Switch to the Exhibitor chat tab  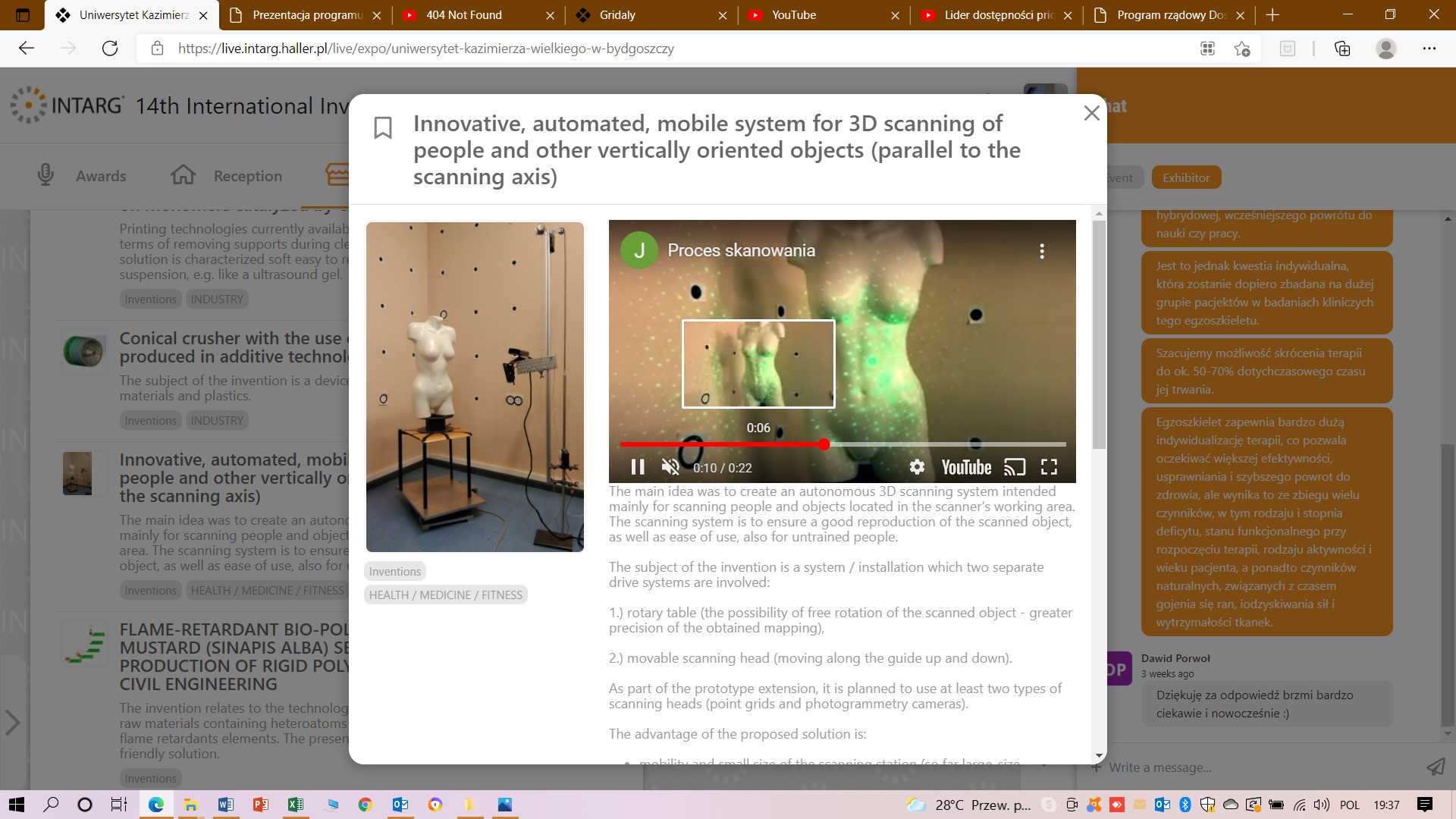(1186, 177)
